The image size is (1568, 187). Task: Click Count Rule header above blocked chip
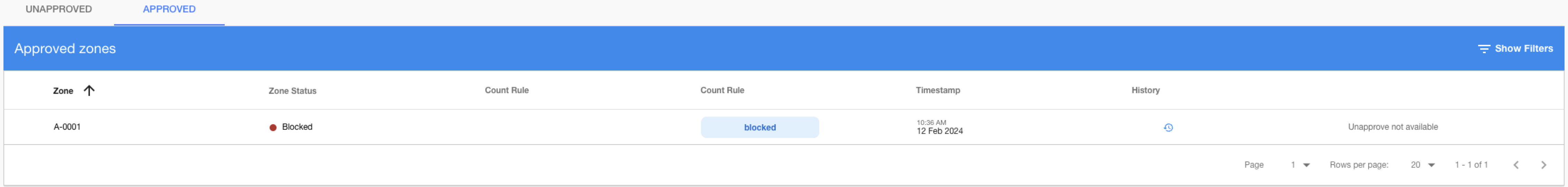[722, 90]
